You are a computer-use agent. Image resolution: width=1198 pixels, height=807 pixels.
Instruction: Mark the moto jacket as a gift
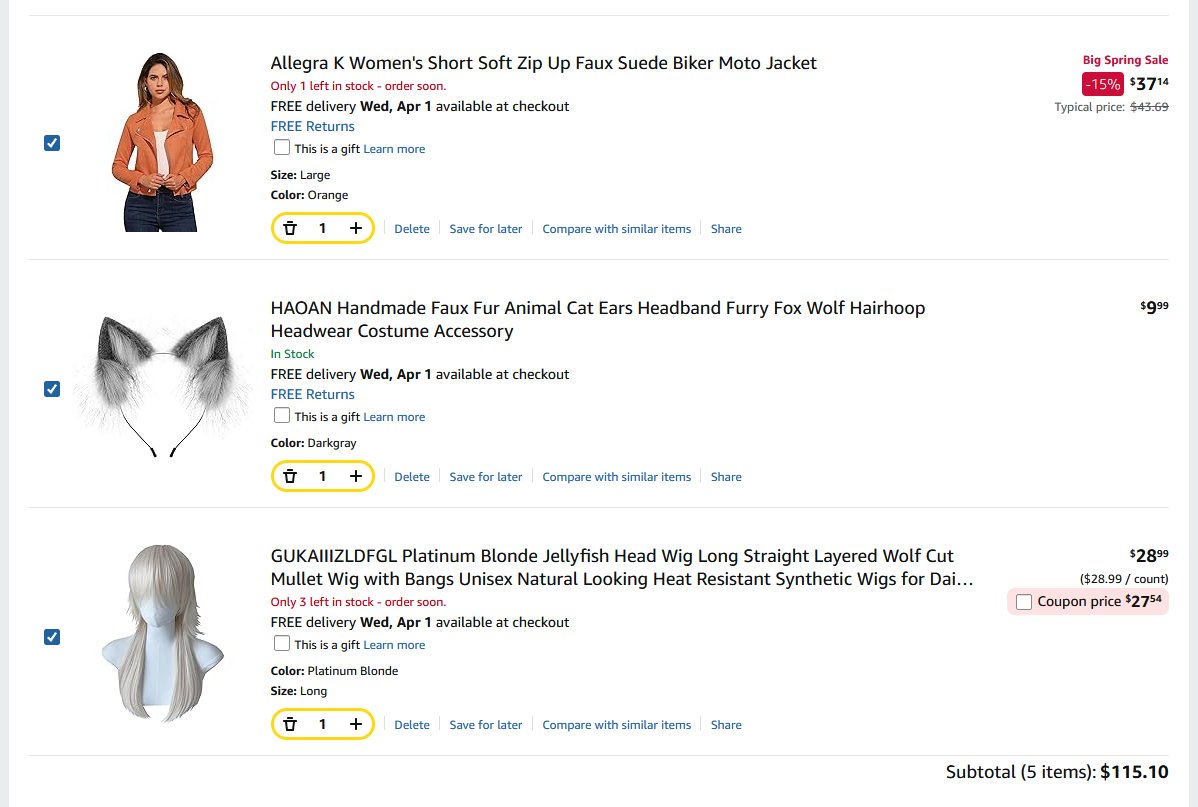pyautogui.click(x=282, y=148)
